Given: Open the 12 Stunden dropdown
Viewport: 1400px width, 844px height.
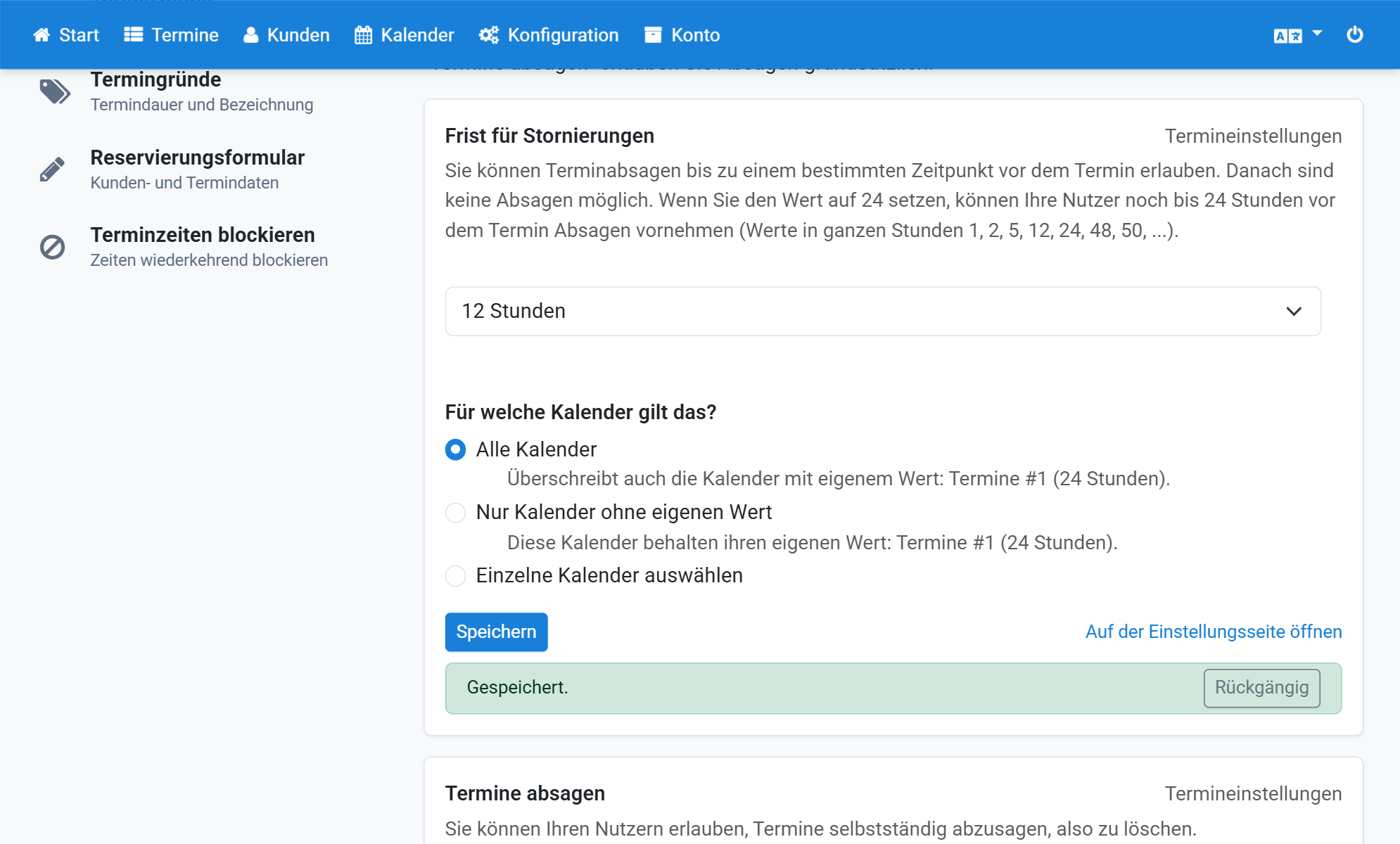Looking at the screenshot, I should click(x=883, y=311).
